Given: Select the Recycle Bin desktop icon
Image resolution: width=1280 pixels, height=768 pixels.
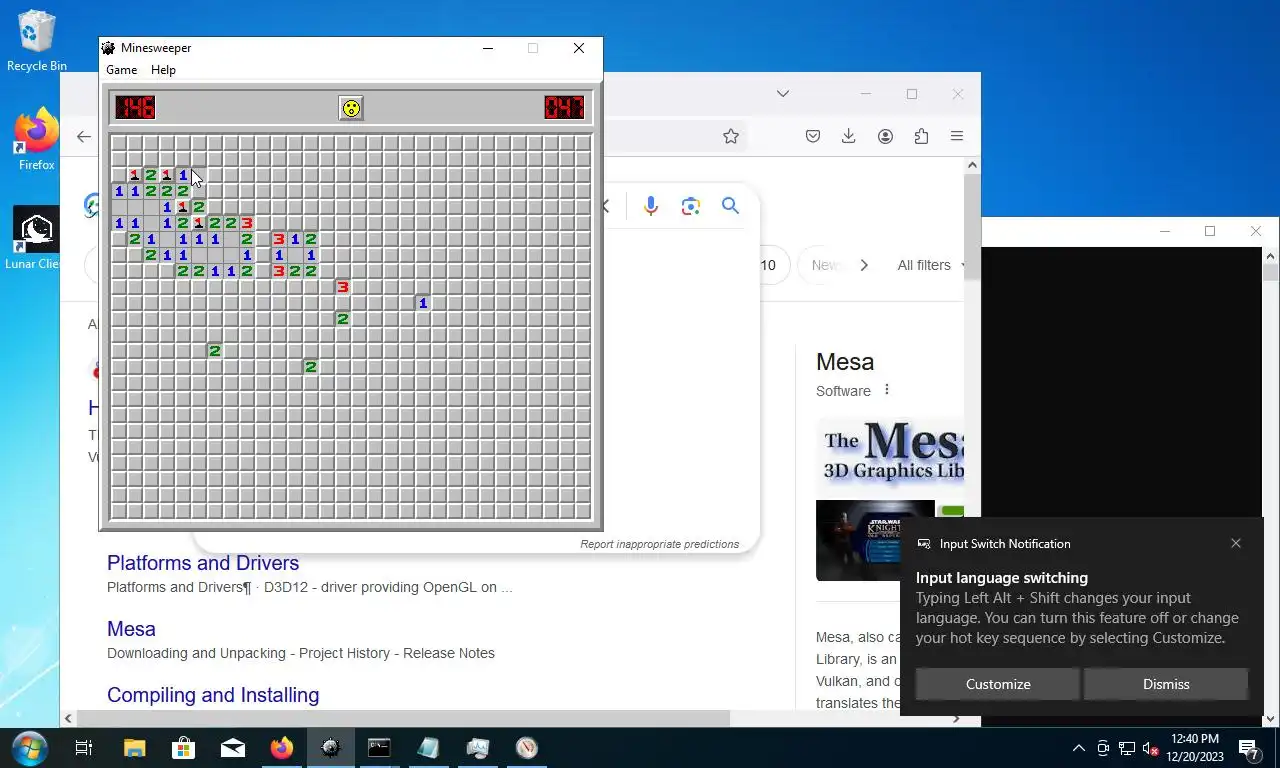Looking at the screenshot, I should click(x=37, y=41).
